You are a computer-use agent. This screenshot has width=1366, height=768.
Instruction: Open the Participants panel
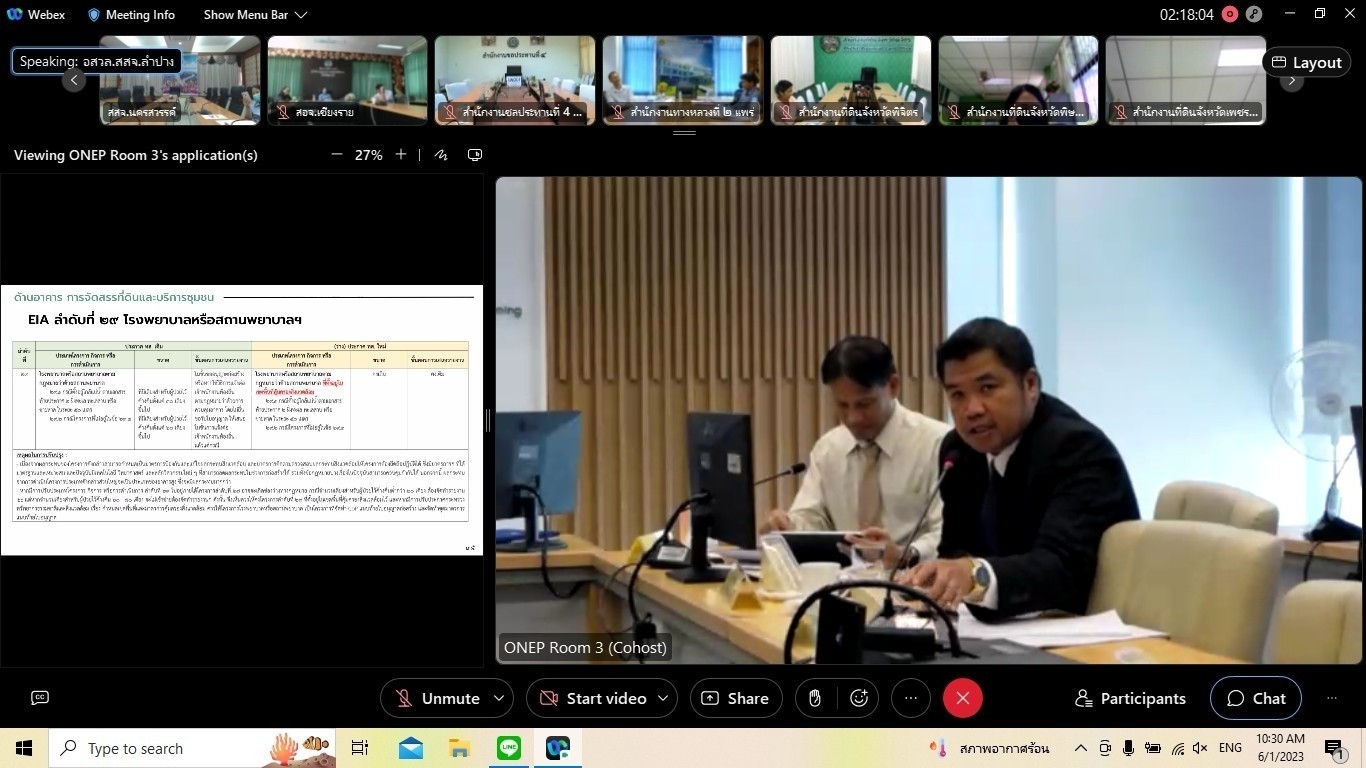tap(1130, 698)
